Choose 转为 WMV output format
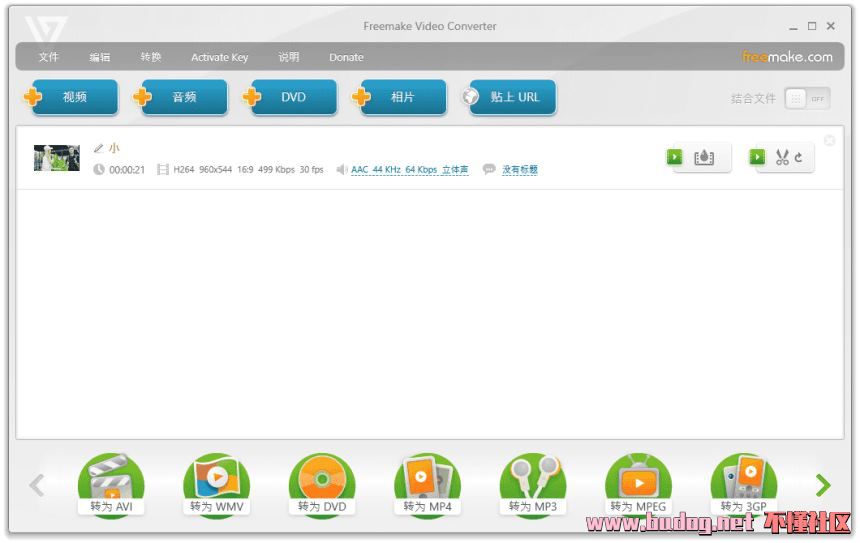This screenshot has height=543, width=860. [217, 485]
